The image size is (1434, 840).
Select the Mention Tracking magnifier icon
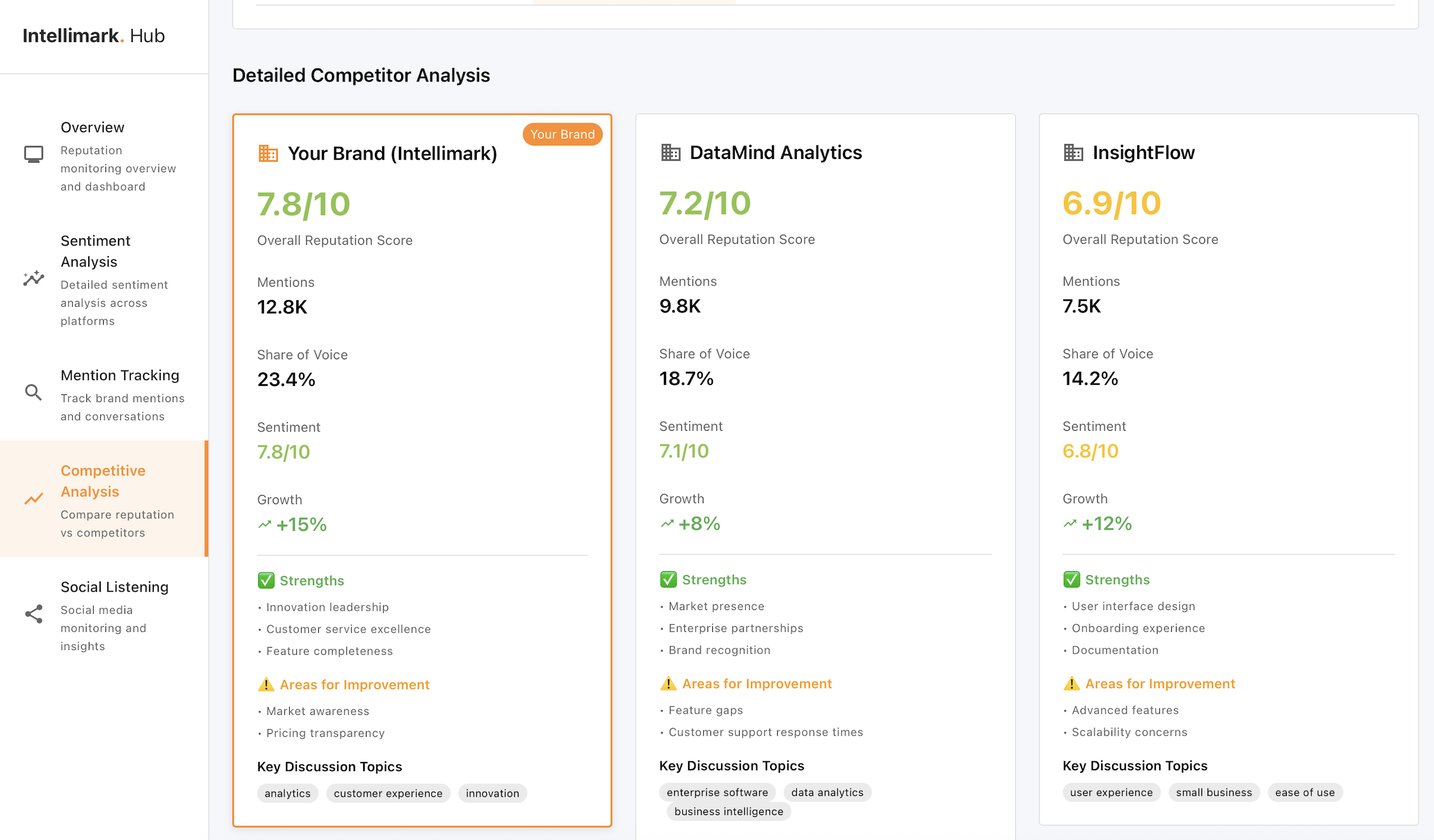33,391
